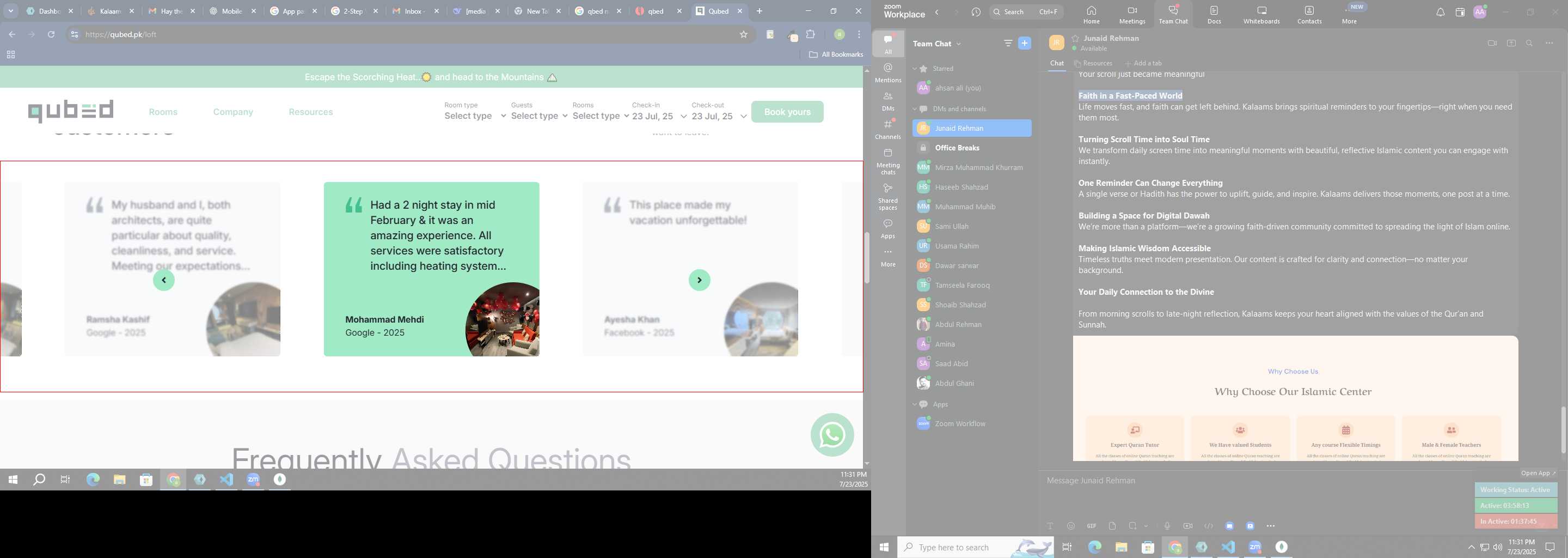1568x558 pixels.
Task: Switch to the Meetings tab
Action: pyautogui.click(x=1132, y=15)
